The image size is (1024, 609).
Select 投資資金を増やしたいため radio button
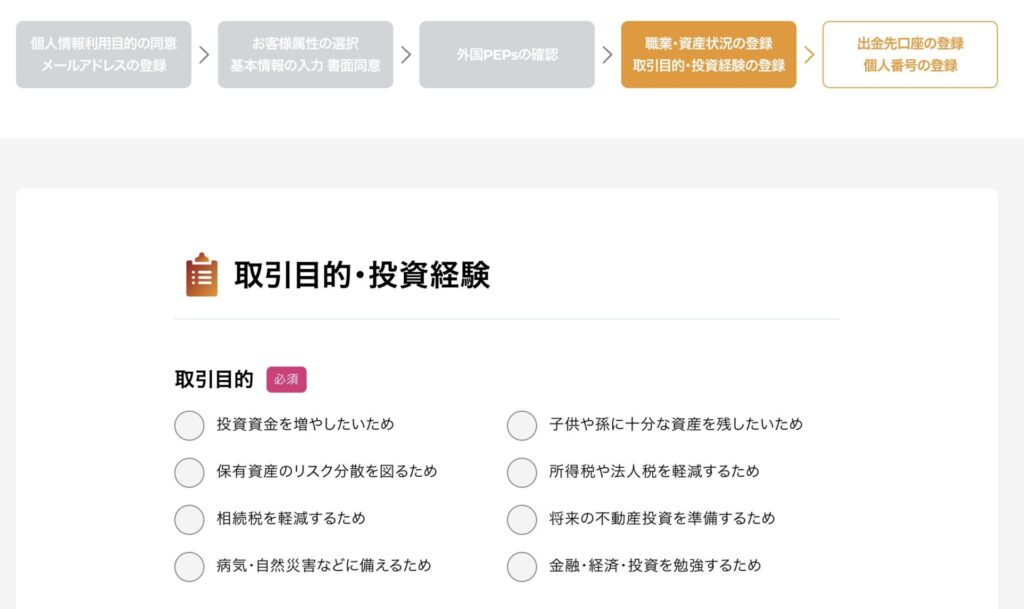(x=189, y=425)
